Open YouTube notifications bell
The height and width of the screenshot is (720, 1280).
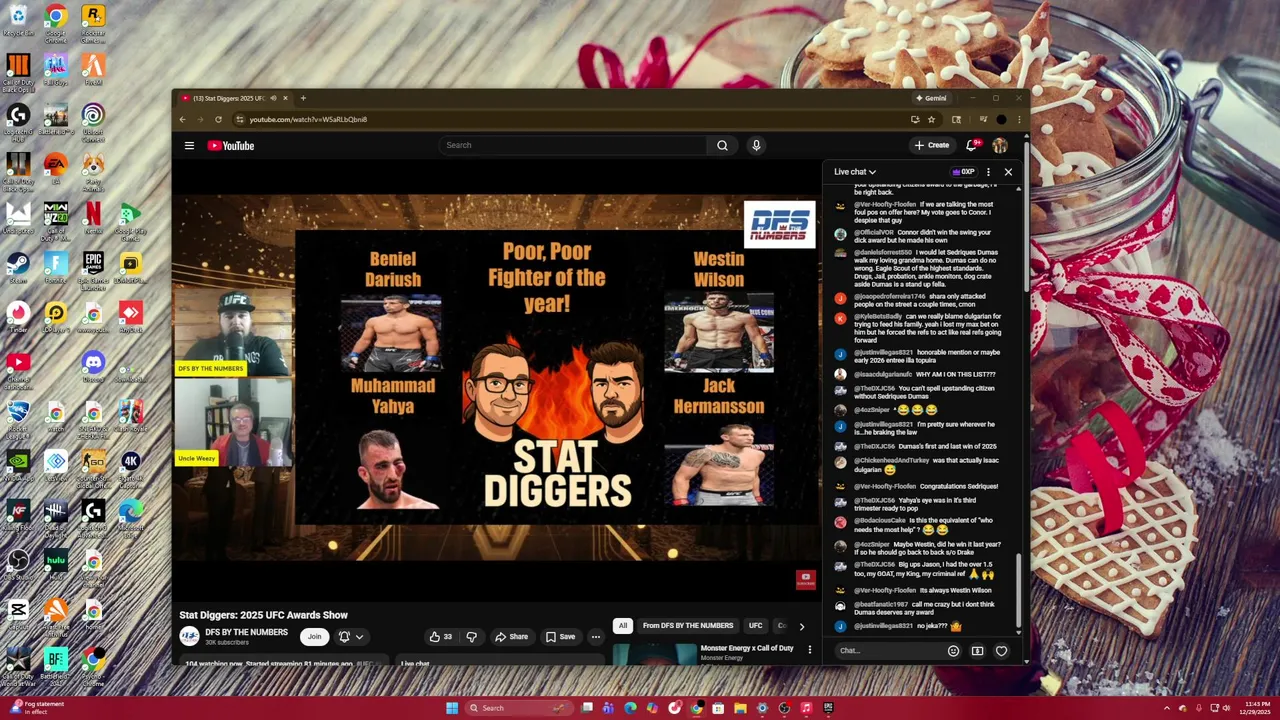[x=971, y=145]
